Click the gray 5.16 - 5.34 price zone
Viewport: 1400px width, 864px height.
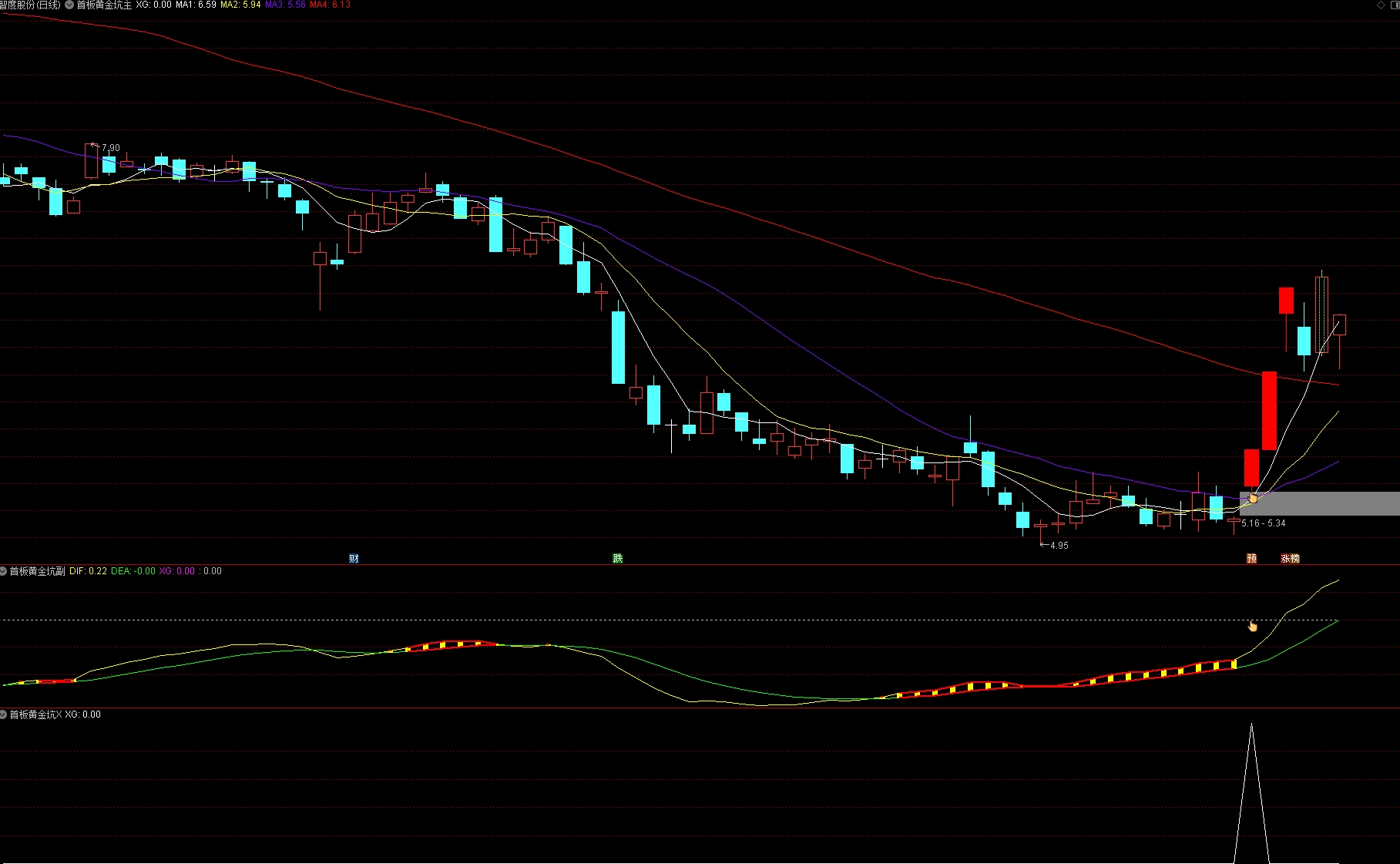(x=1319, y=503)
